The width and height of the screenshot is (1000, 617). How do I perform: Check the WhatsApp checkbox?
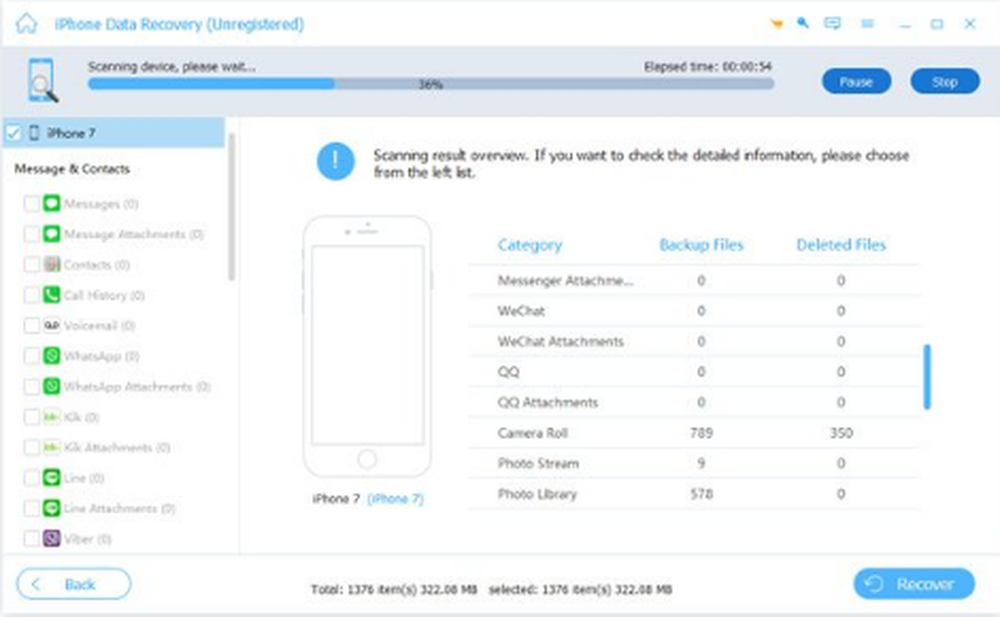click(x=31, y=355)
